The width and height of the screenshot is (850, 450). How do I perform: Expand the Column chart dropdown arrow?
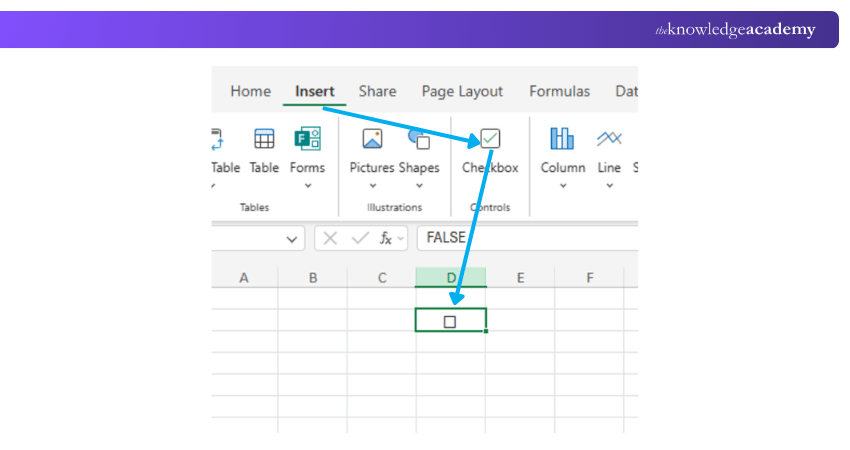click(563, 186)
